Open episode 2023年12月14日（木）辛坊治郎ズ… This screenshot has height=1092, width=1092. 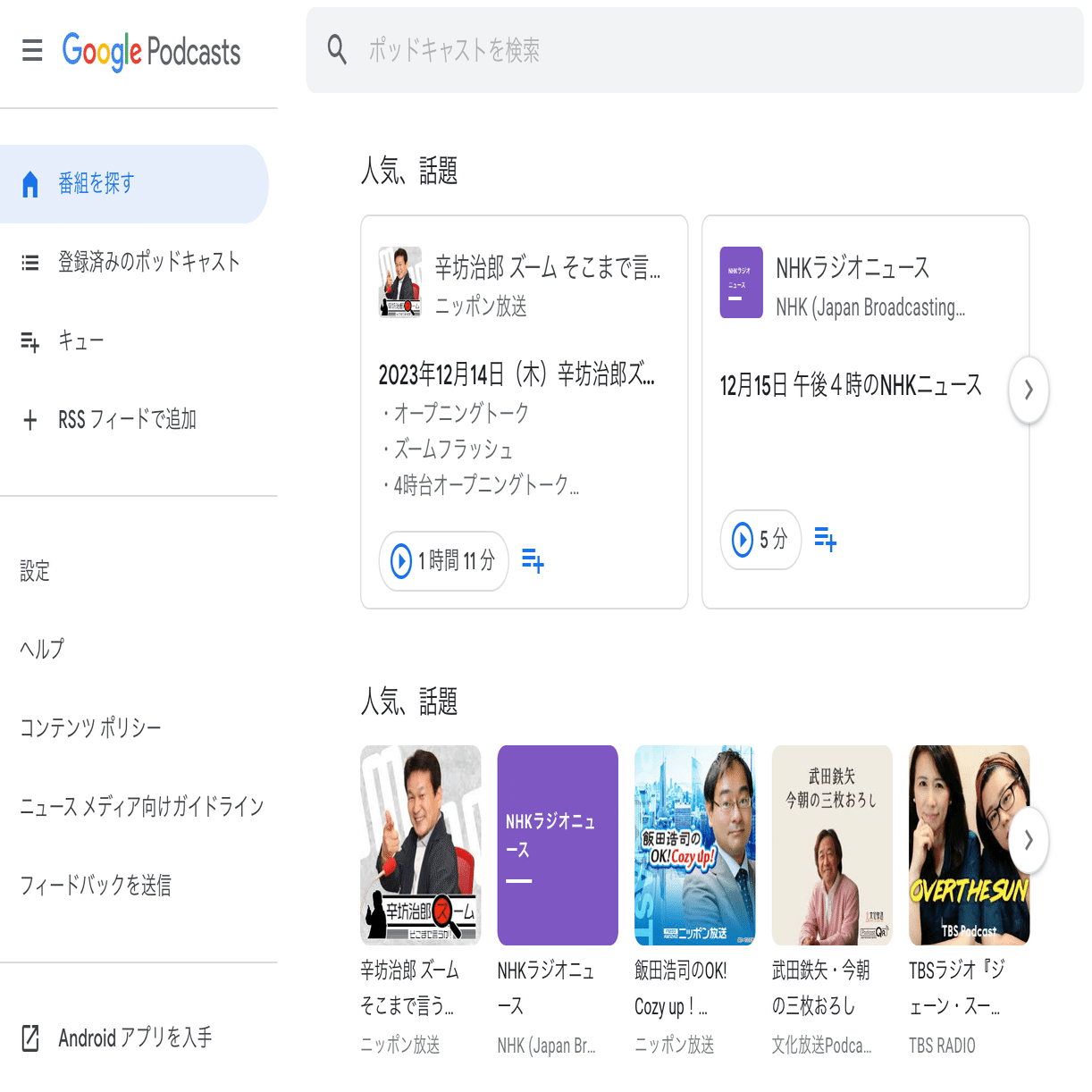point(517,374)
